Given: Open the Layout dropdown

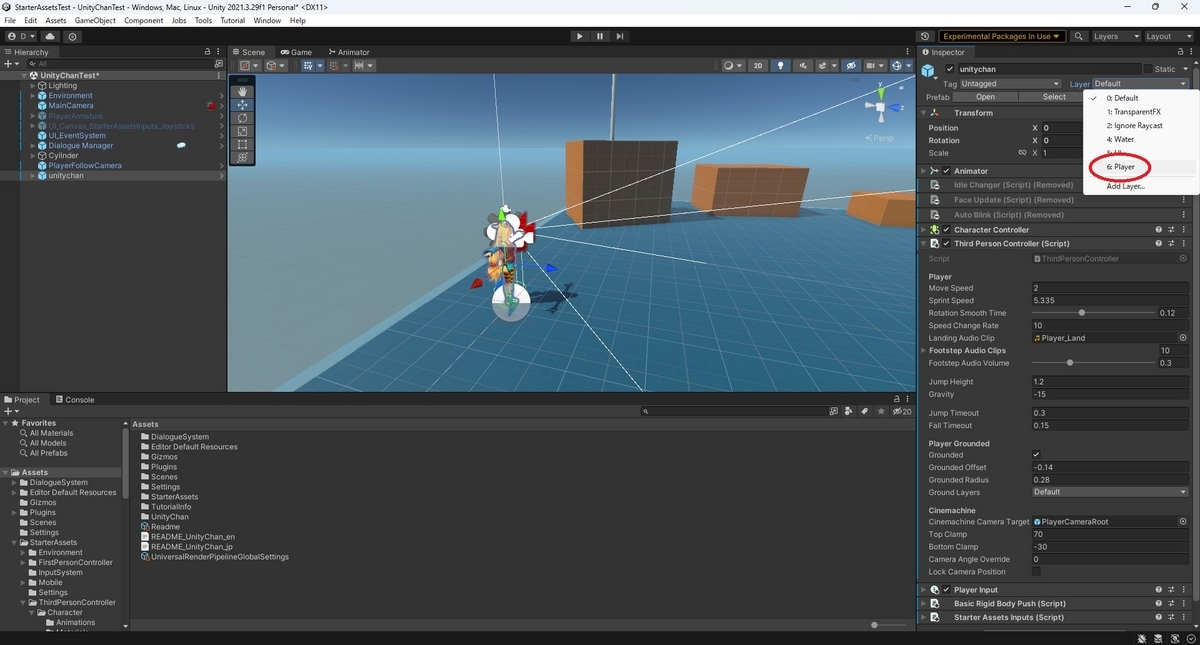Looking at the screenshot, I should coord(1168,36).
